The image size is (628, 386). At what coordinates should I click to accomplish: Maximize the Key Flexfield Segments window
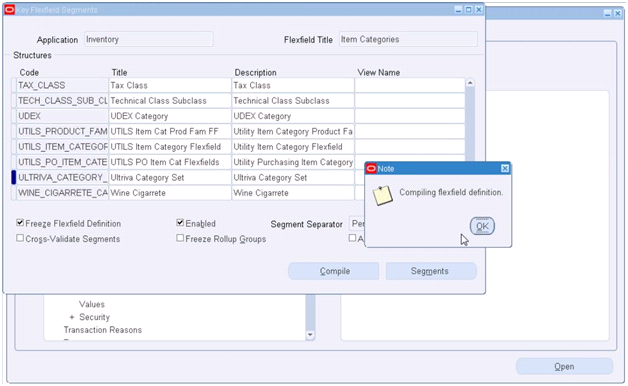(468, 10)
